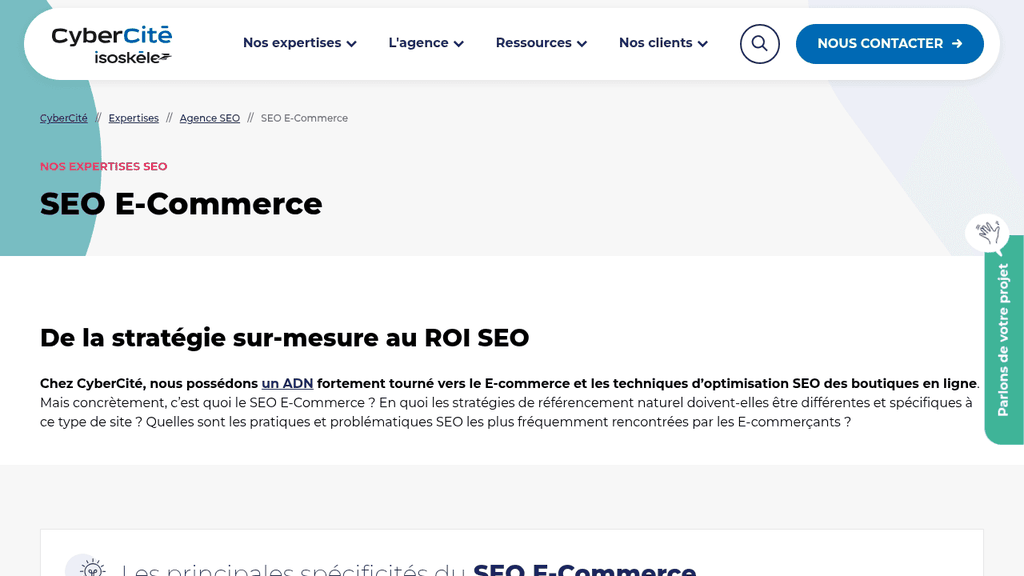This screenshot has height=576, width=1024.
Task: Open the Nos expertises menu
Action: click(x=300, y=43)
